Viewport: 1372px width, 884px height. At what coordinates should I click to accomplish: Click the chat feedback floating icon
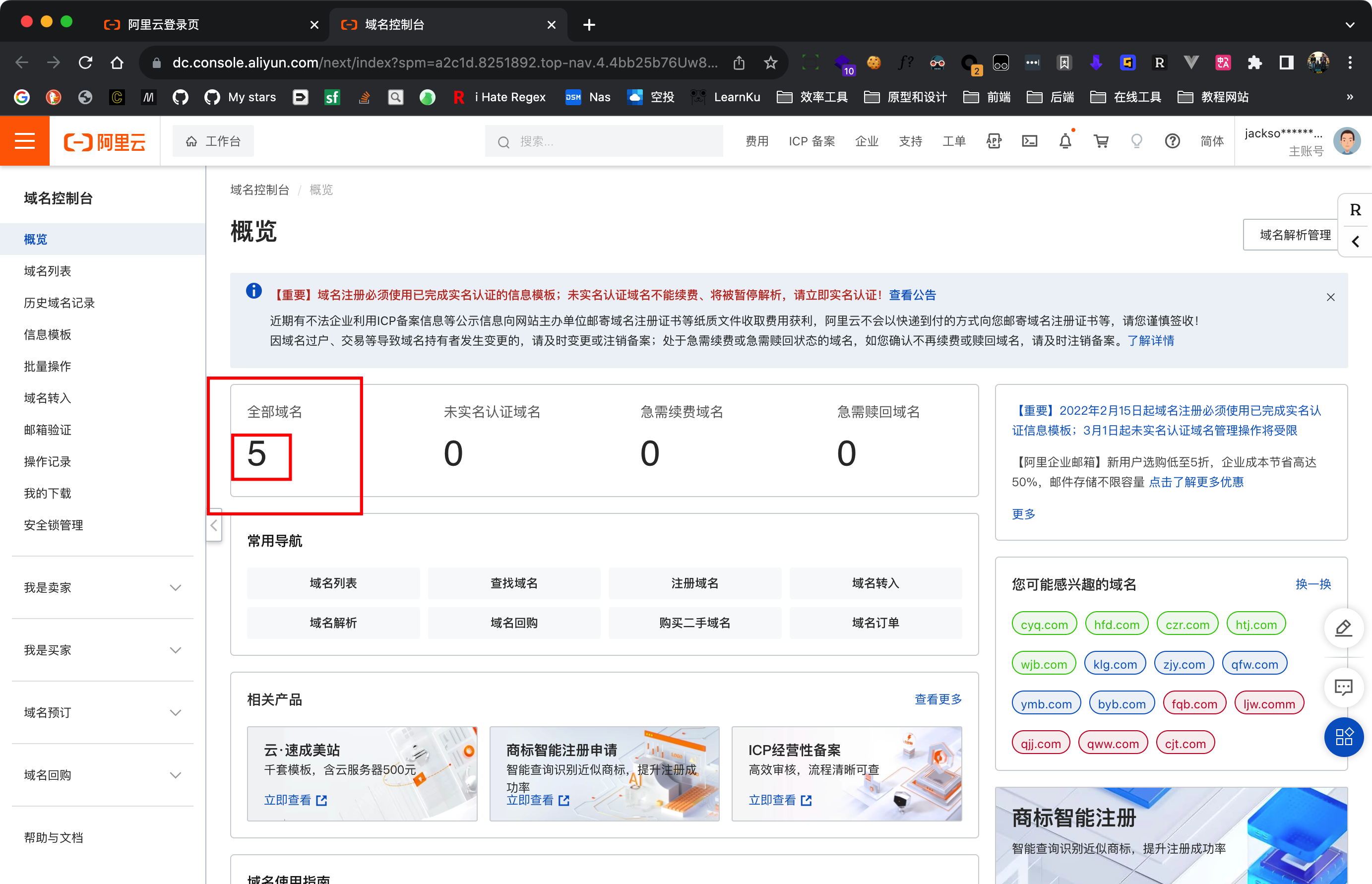click(x=1343, y=687)
